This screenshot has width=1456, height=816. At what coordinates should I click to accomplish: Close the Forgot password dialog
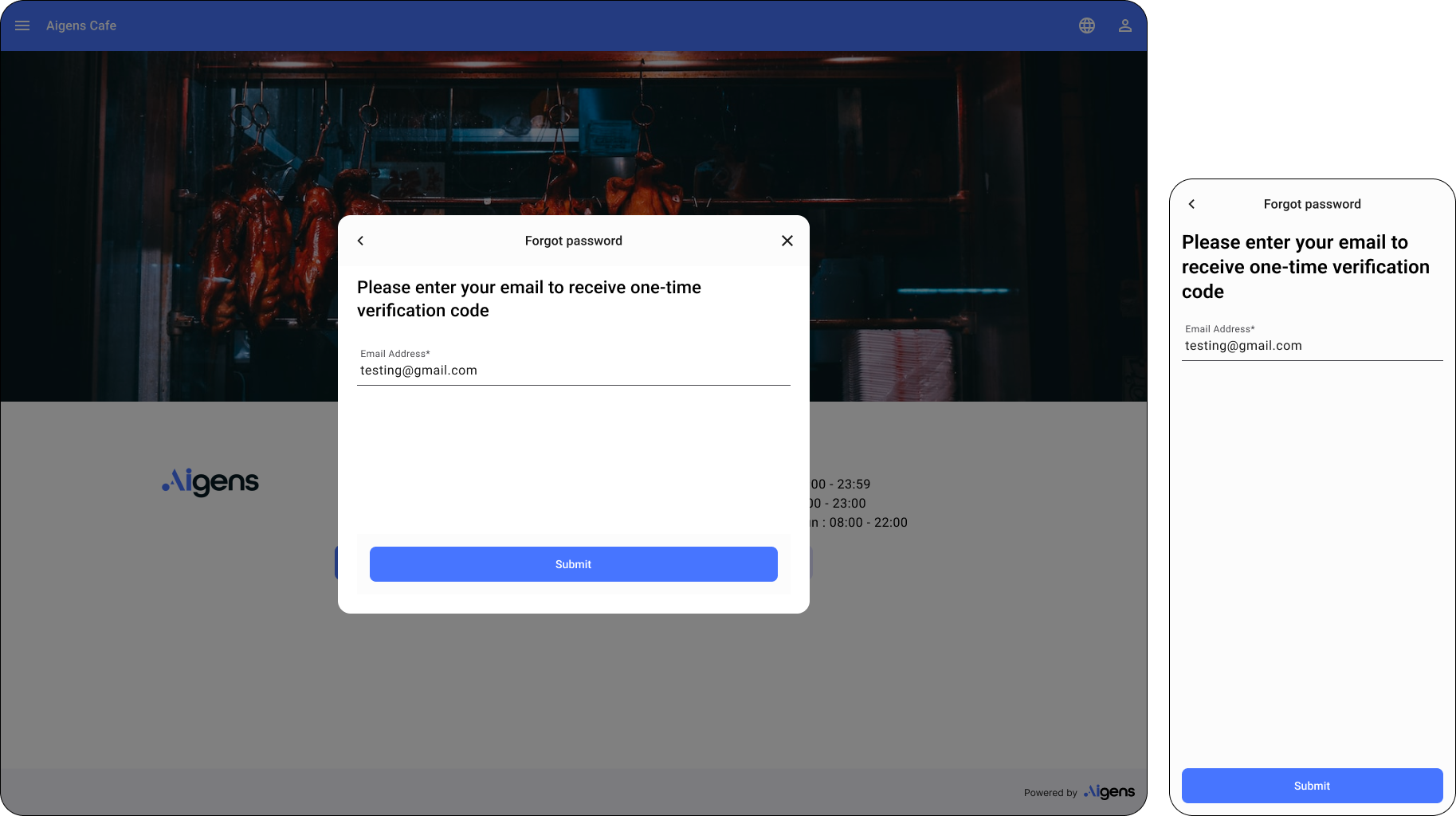(x=787, y=240)
